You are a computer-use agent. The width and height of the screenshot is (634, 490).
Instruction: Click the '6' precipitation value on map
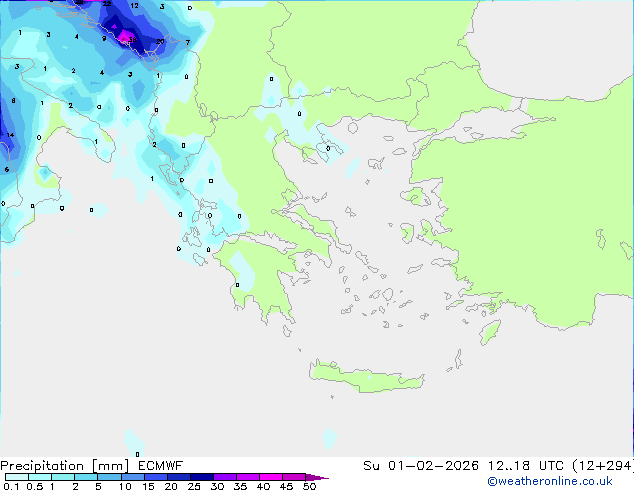[7, 170]
